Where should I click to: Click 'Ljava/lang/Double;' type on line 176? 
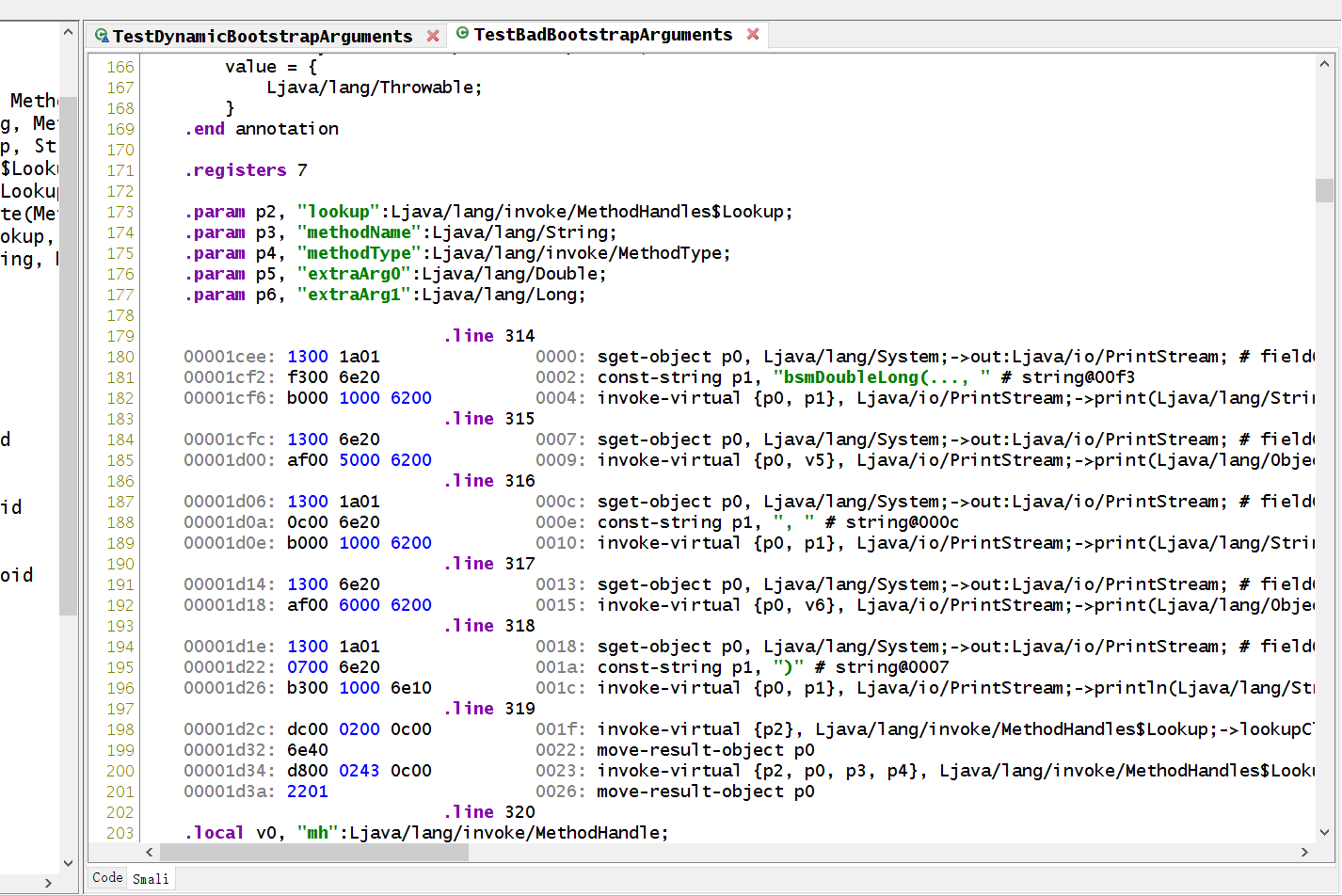pos(514,274)
